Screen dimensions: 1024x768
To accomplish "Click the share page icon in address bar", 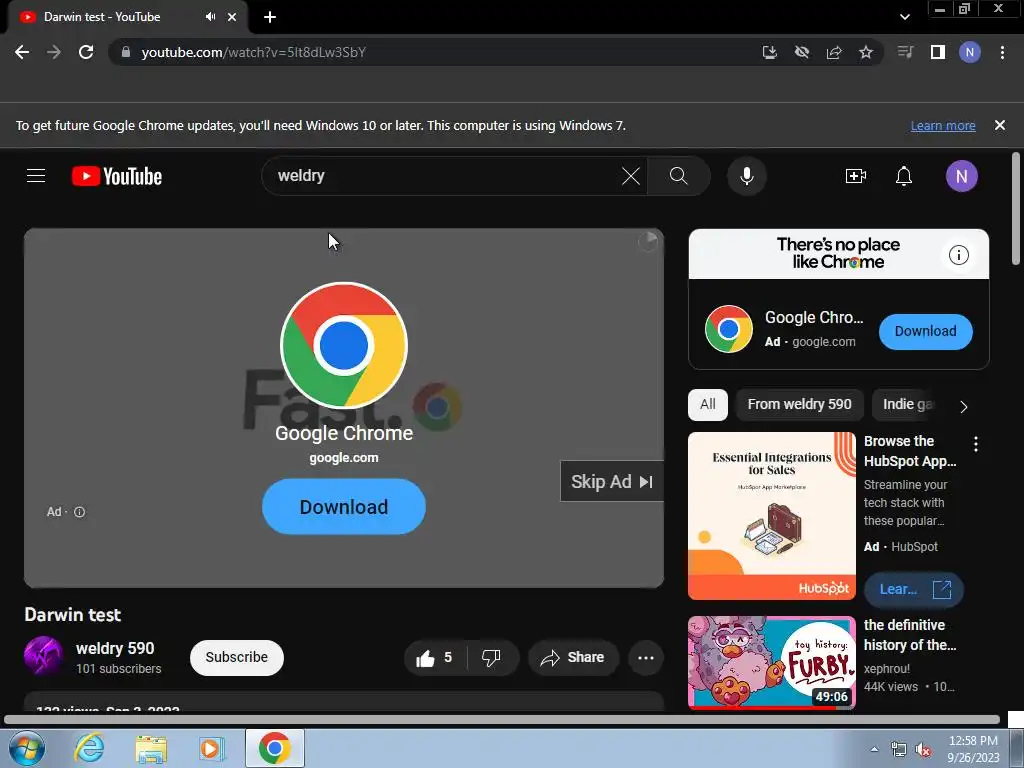I will click(834, 52).
